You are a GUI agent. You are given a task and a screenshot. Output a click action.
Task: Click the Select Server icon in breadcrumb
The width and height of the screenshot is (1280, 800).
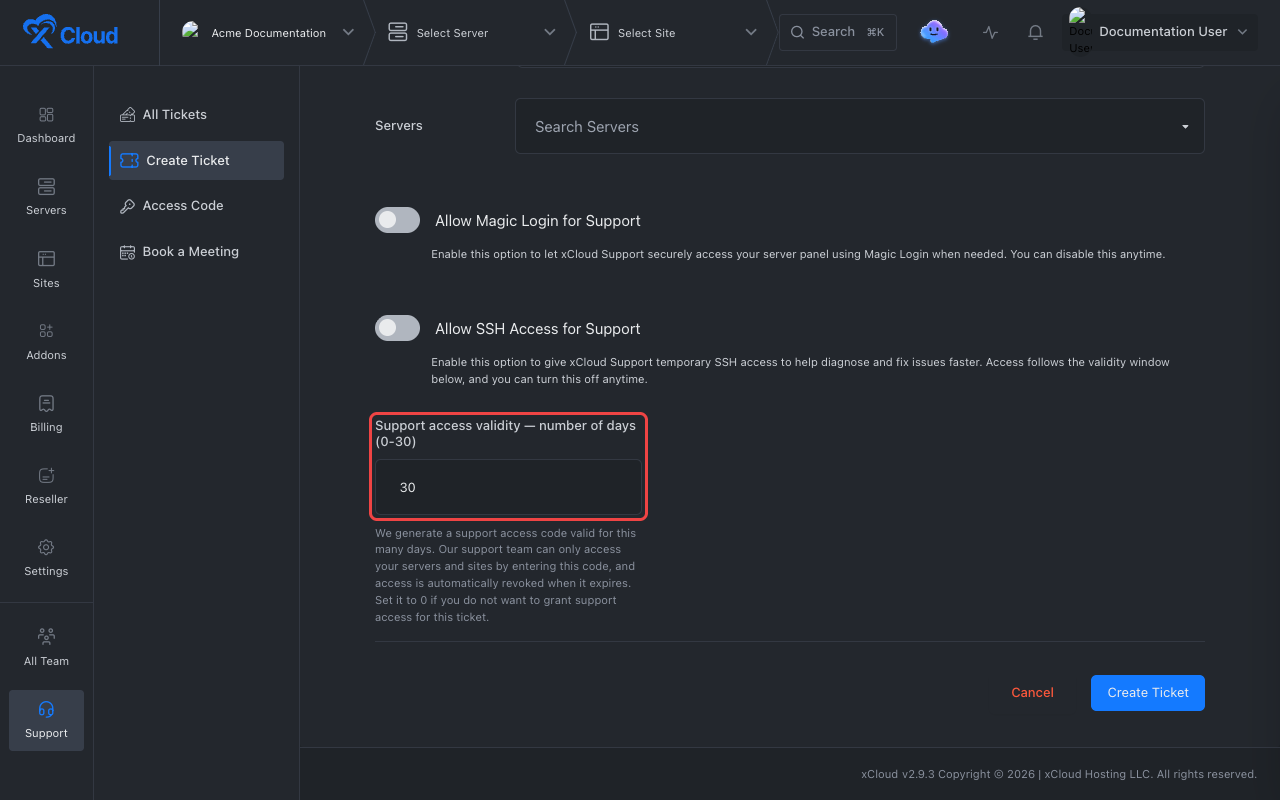(398, 32)
